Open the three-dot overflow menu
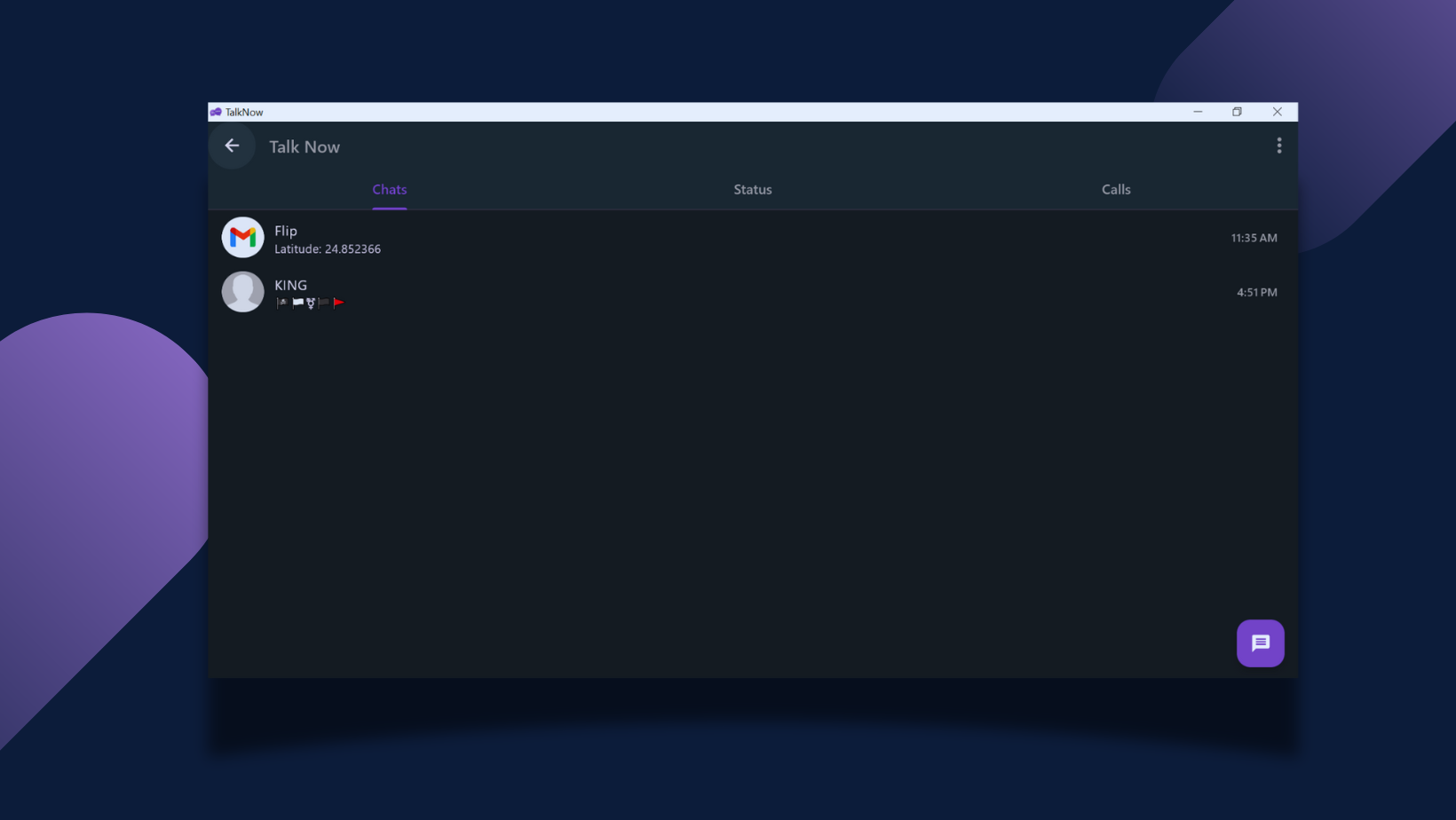This screenshot has width=1456, height=820. [1279, 146]
